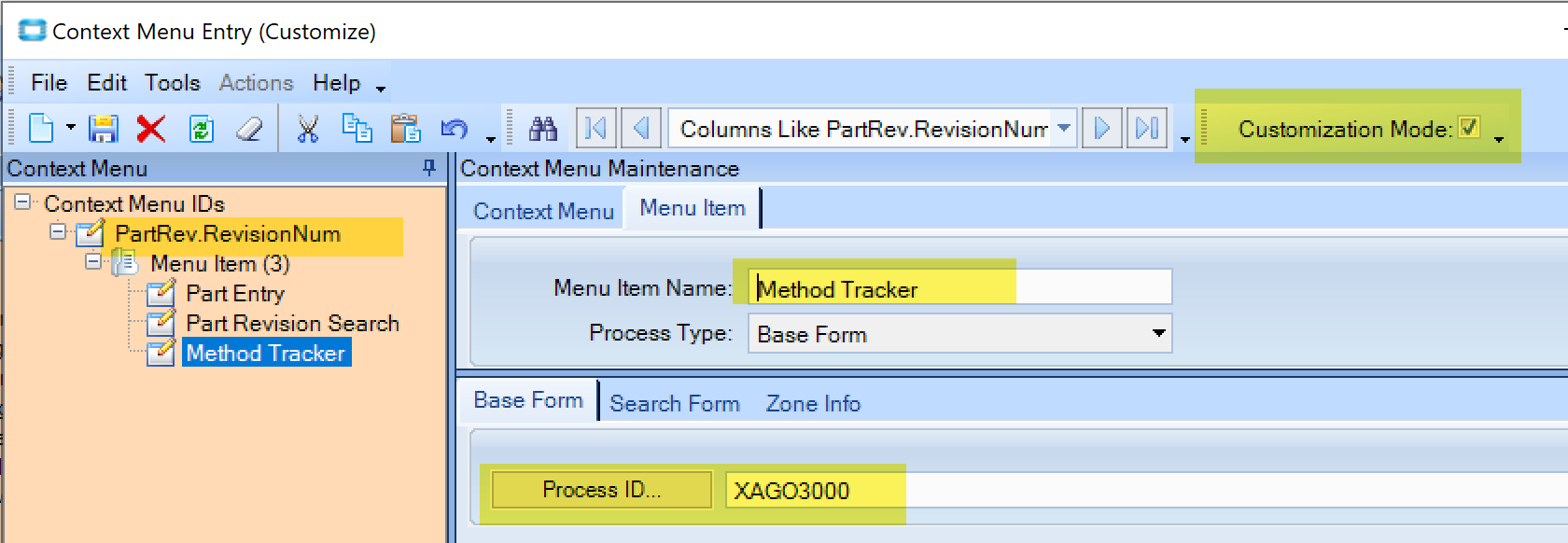Open the Process Type dropdown
The width and height of the screenshot is (1568, 543).
pos(1158,334)
